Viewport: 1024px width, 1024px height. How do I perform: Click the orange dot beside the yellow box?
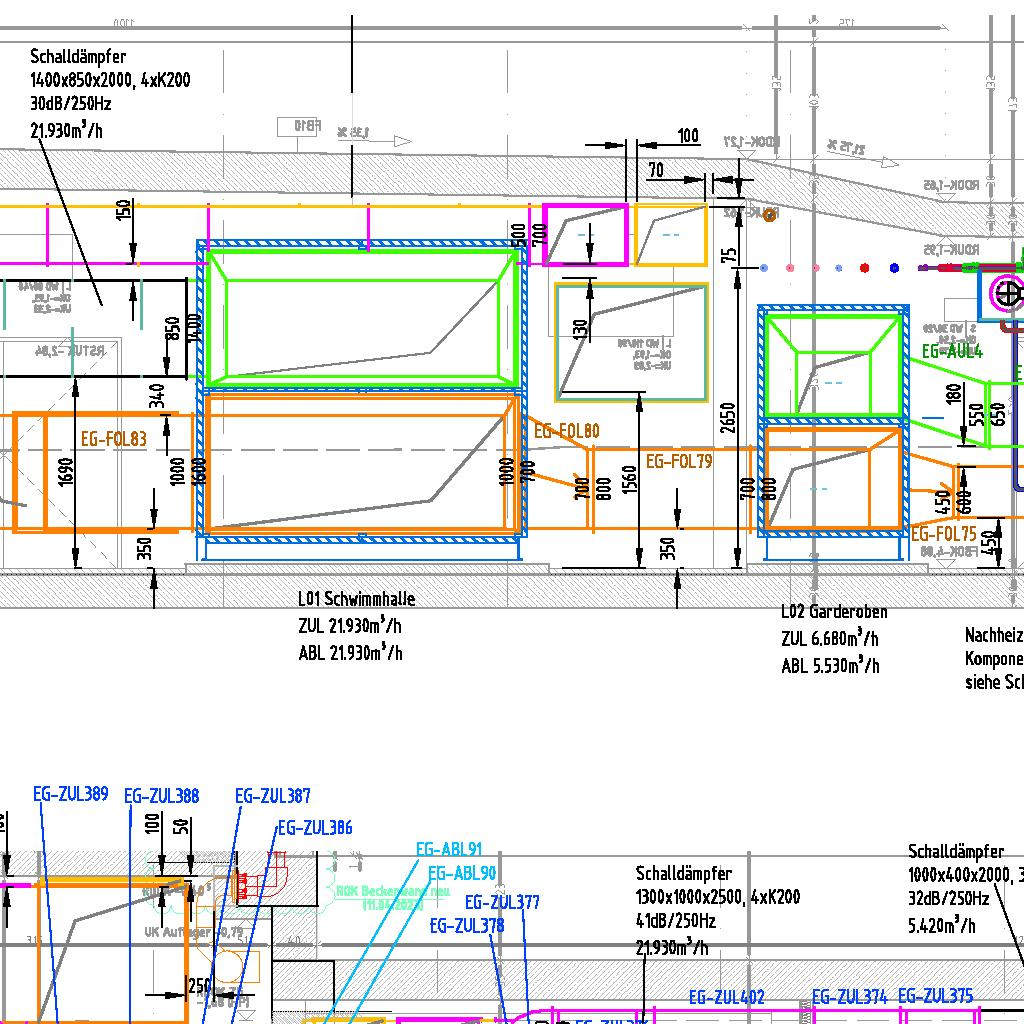769,215
